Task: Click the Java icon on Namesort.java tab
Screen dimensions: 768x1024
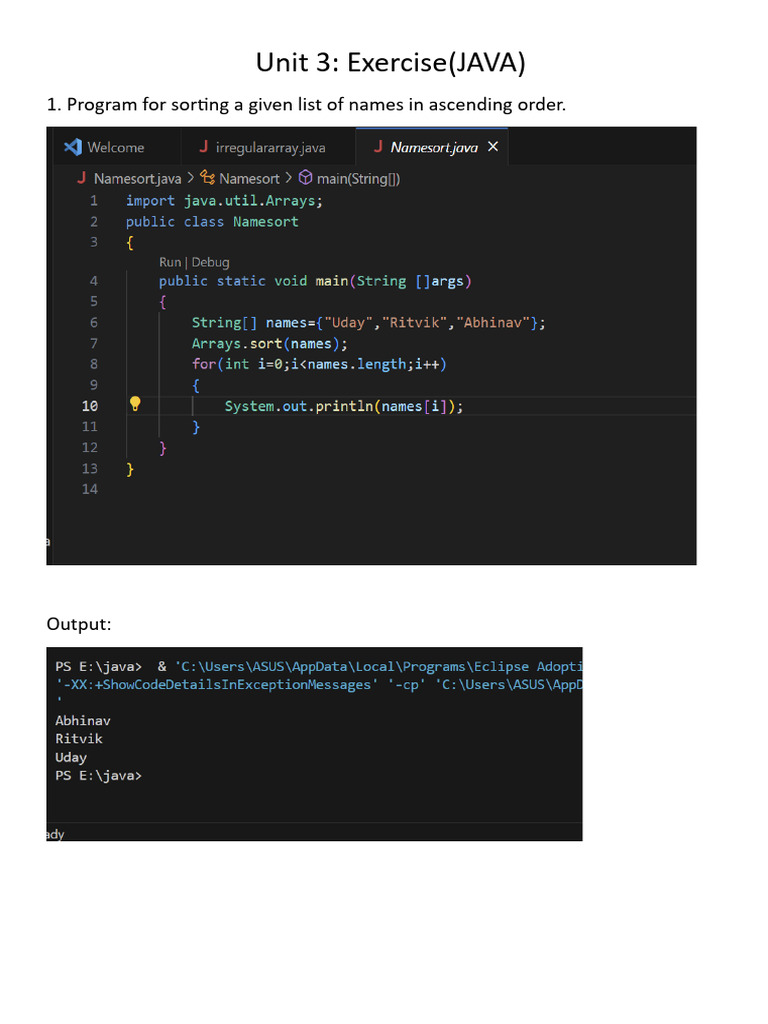Action: (378, 147)
